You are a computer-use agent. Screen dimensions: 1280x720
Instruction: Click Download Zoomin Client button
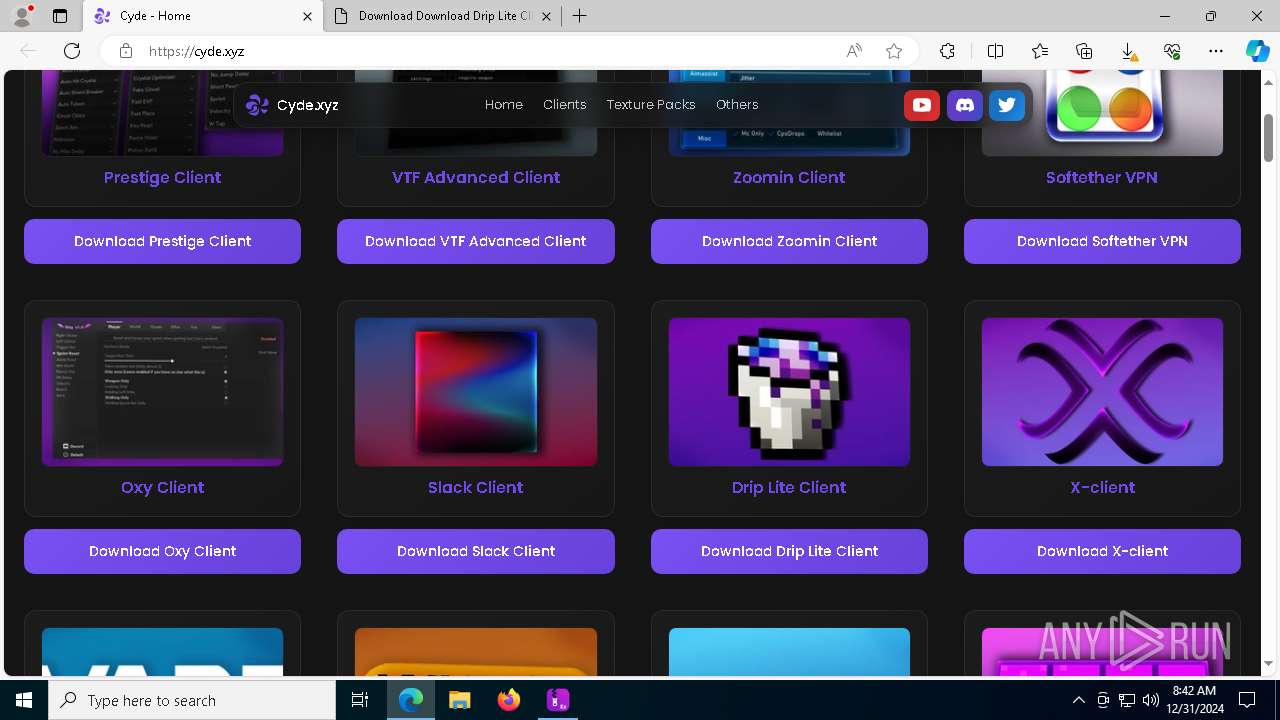789,241
